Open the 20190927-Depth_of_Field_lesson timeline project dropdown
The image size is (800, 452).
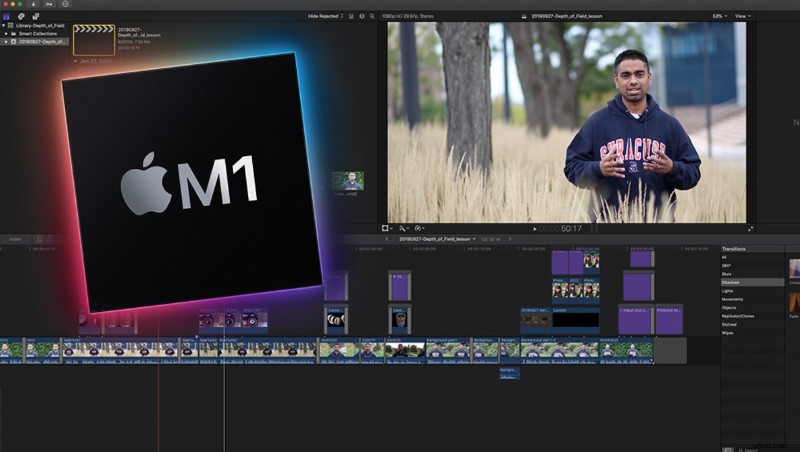pyautogui.click(x=437, y=239)
